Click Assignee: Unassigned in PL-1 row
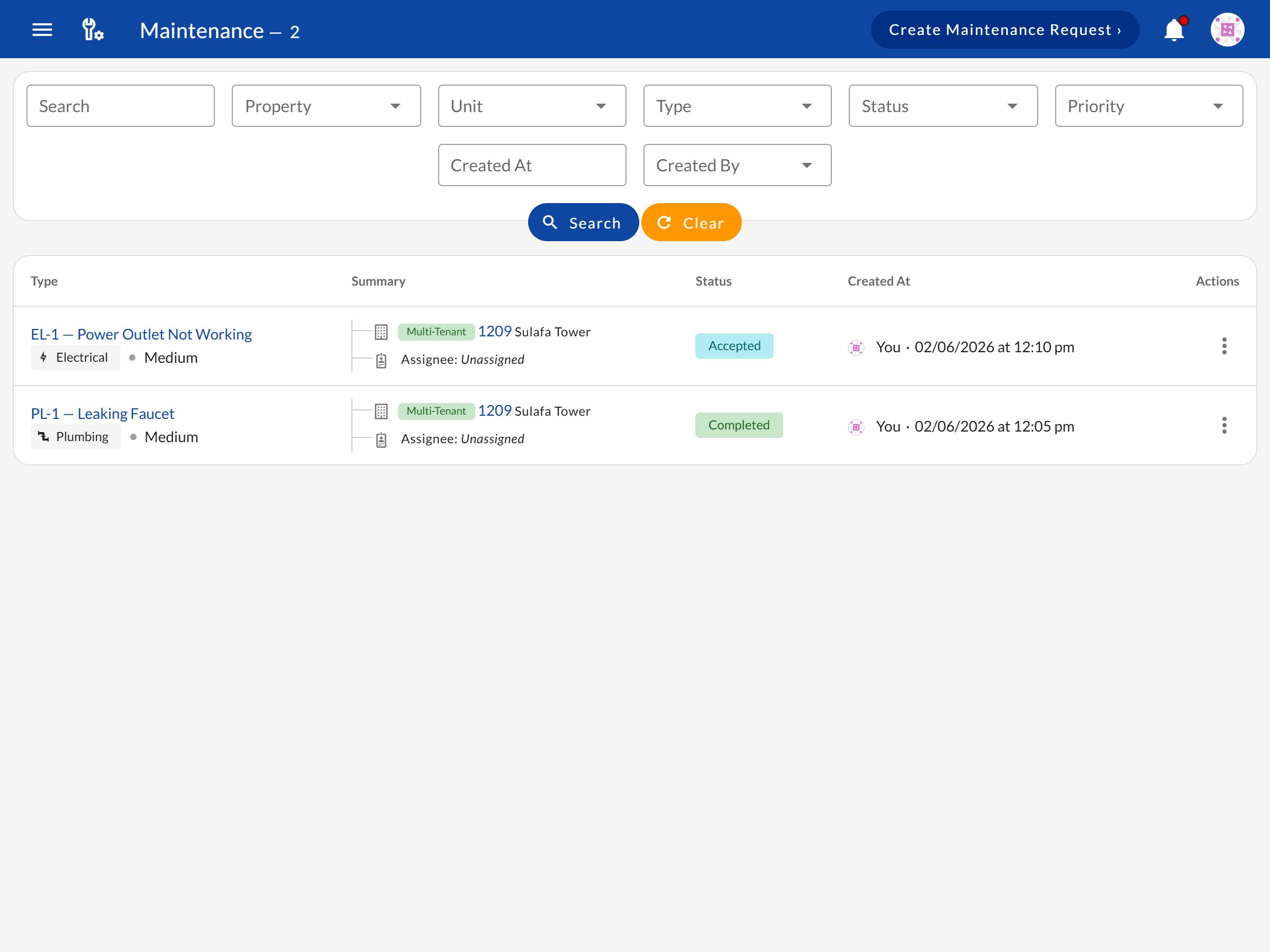Screen dimensions: 1270x952 462,438
